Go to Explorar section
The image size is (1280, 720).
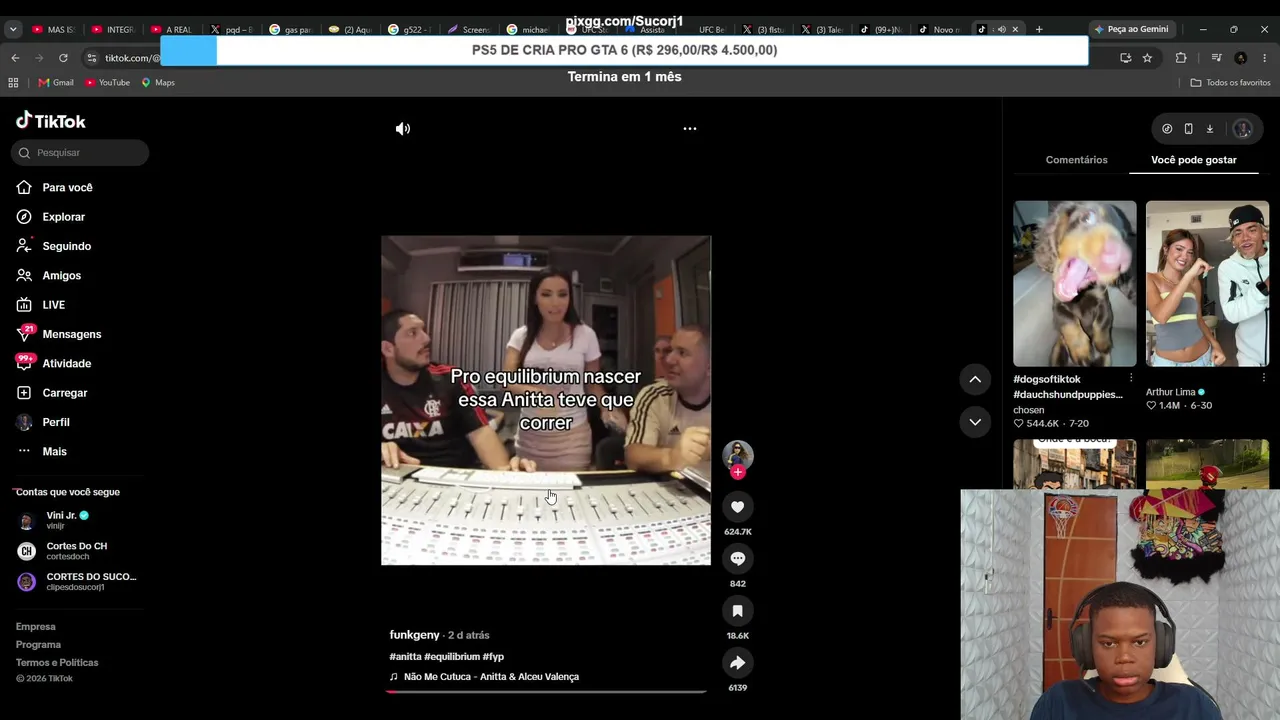(x=51, y=217)
